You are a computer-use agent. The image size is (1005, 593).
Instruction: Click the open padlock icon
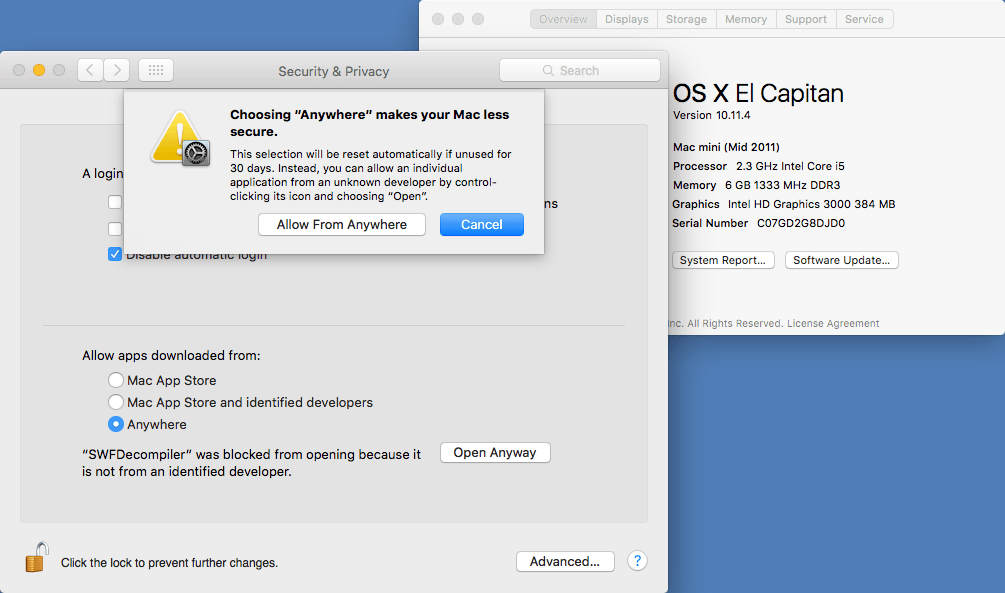click(37, 557)
